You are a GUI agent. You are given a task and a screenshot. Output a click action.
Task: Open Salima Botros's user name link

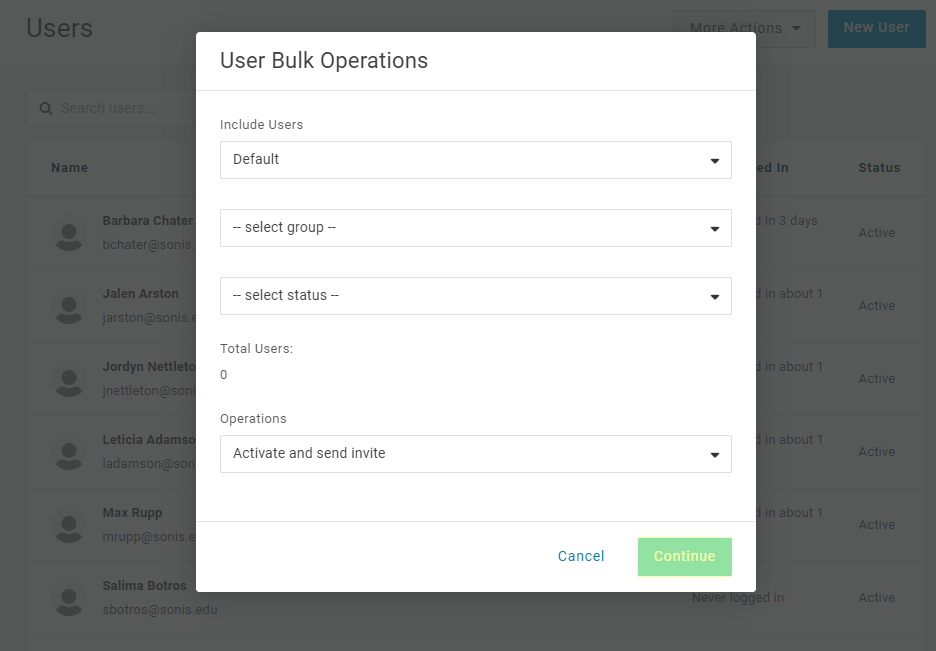144,586
